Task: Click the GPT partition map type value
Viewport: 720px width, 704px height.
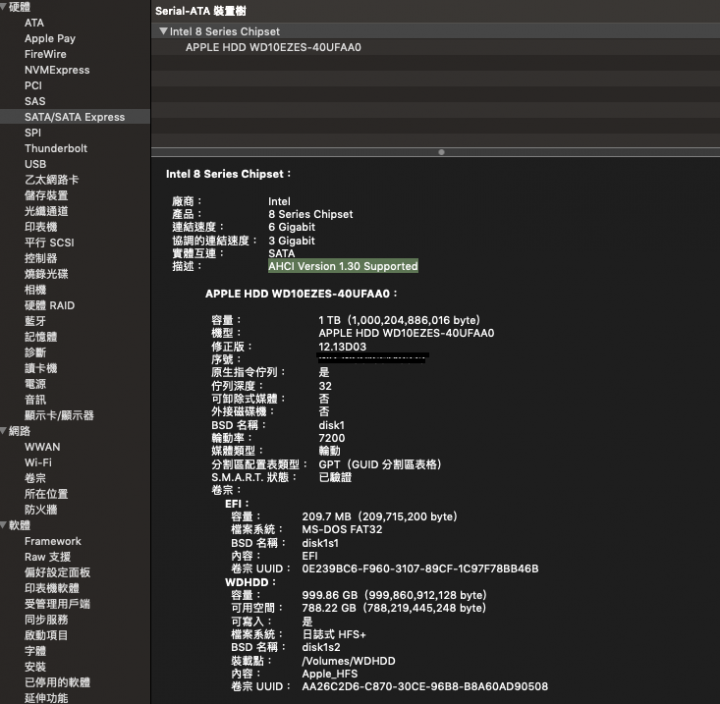Action: (380, 464)
